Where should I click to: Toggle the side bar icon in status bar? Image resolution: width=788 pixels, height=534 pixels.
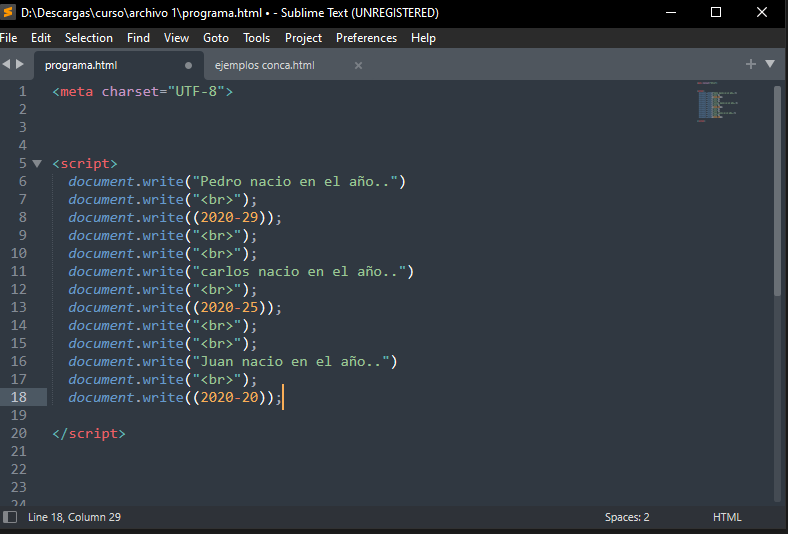[10, 517]
